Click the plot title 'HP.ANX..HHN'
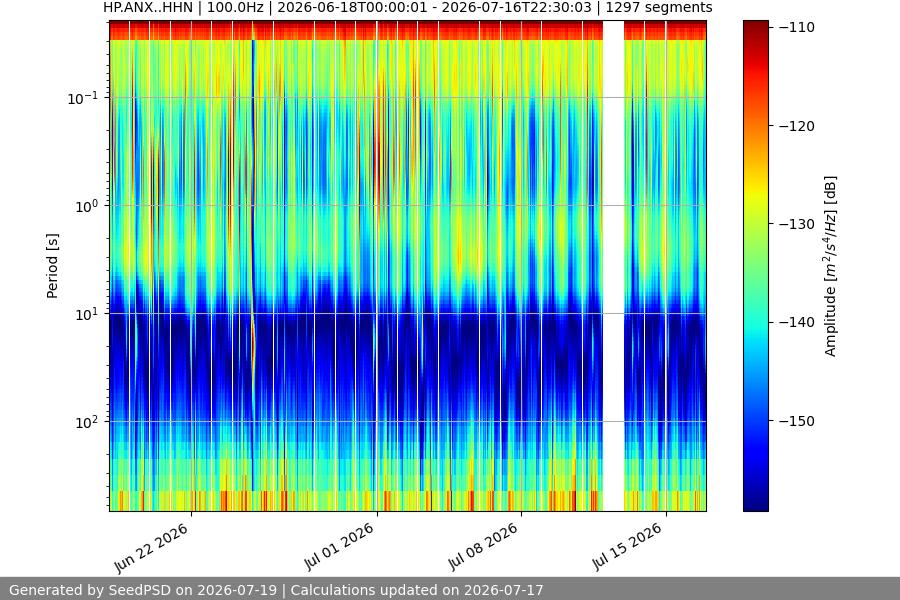The image size is (900, 600). pos(148,8)
